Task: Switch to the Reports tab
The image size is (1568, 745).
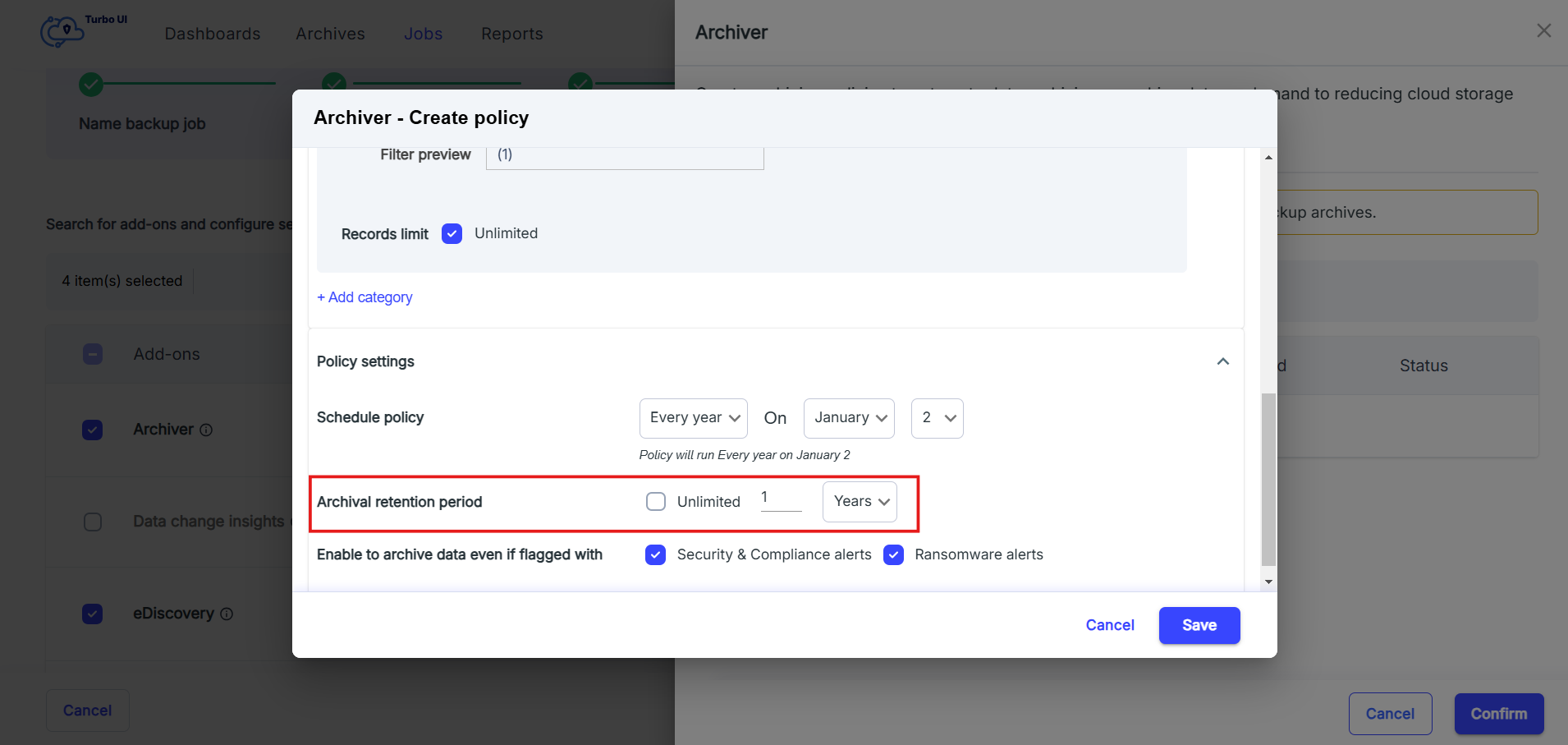Action: (512, 34)
